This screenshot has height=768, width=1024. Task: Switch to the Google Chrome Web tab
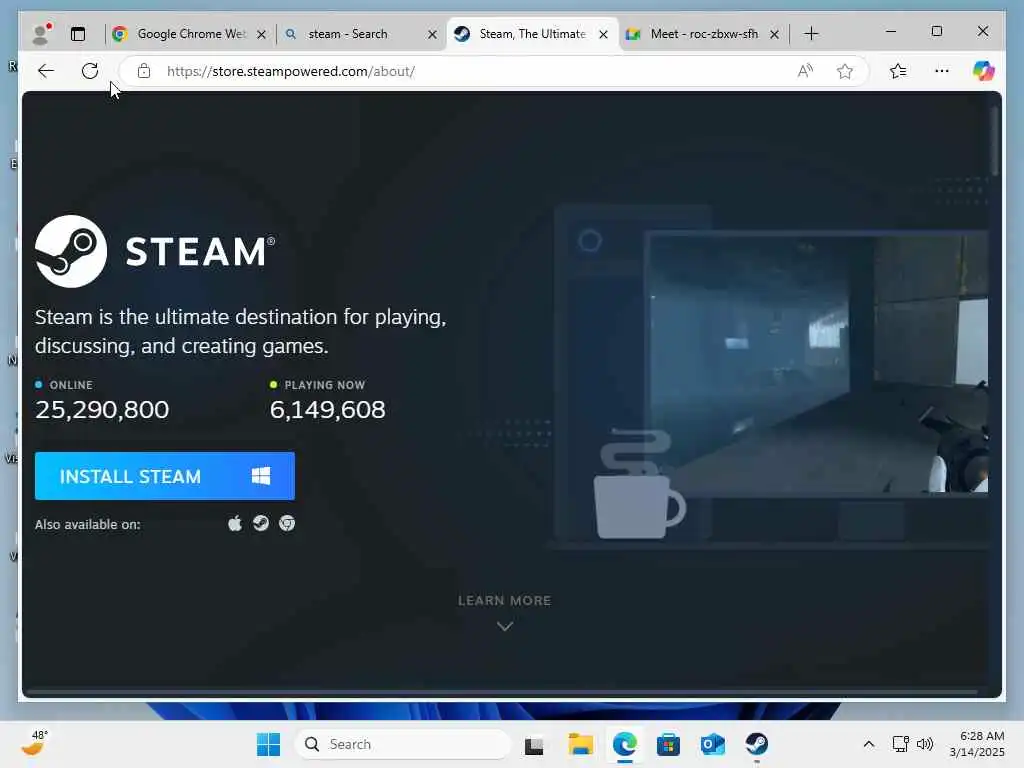(191, 34)
